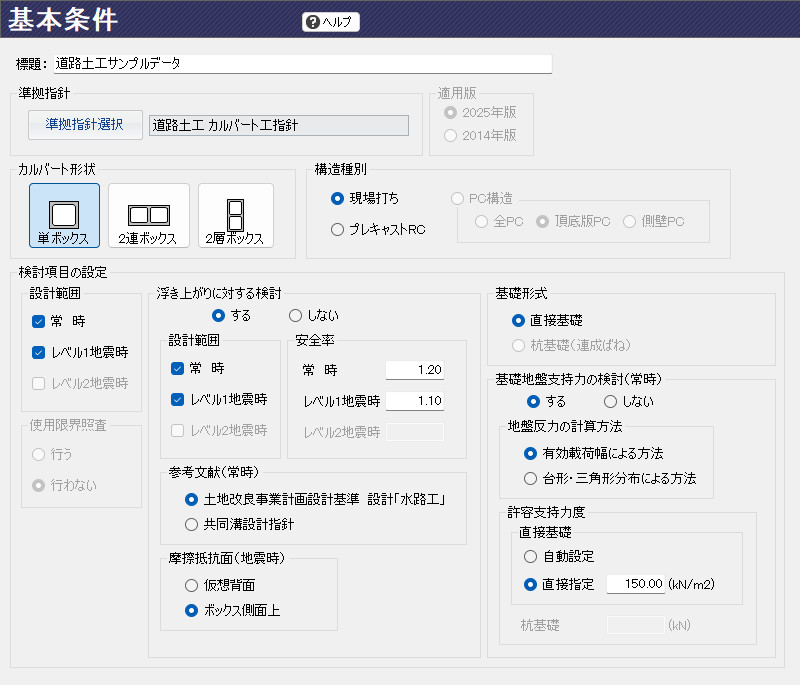The width and height of the screenshot is (800, 685).
Task: Select the 単ボックス culvert shape icon
Action: (64, 216)
